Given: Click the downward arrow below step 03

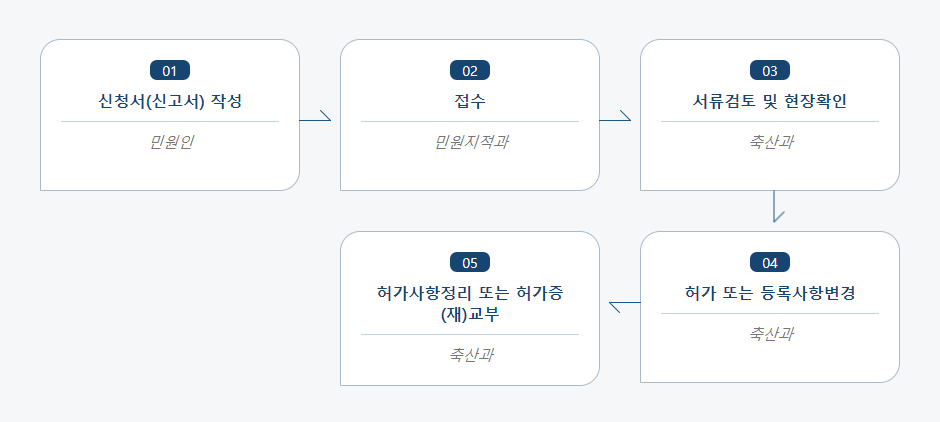Looking at the screenshot, I should [777, 206].
